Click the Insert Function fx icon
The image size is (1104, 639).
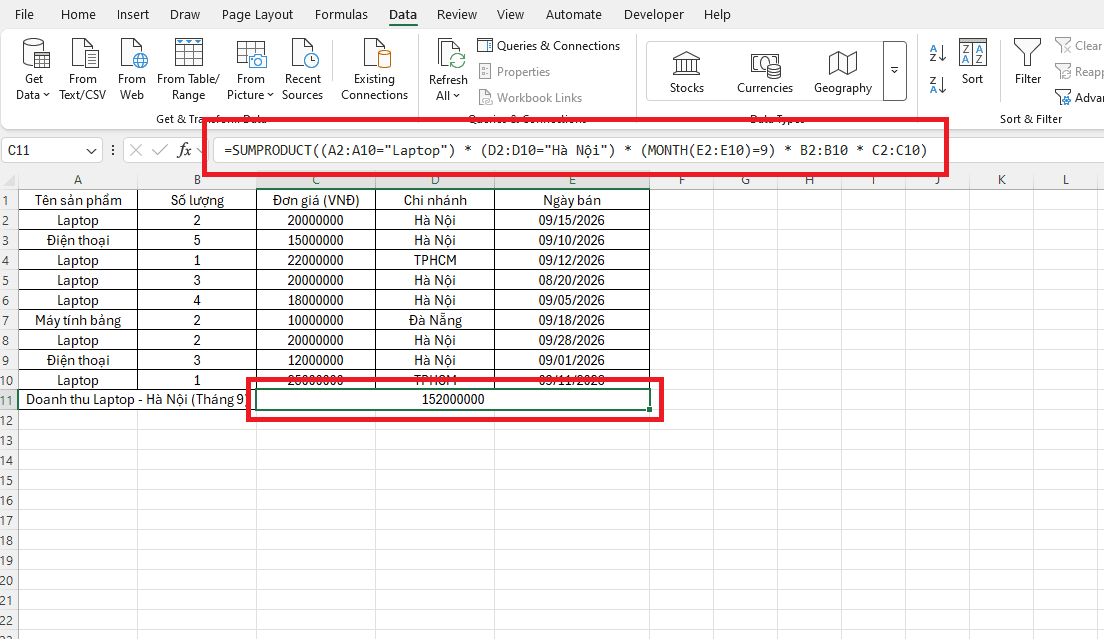coord(184,150)
